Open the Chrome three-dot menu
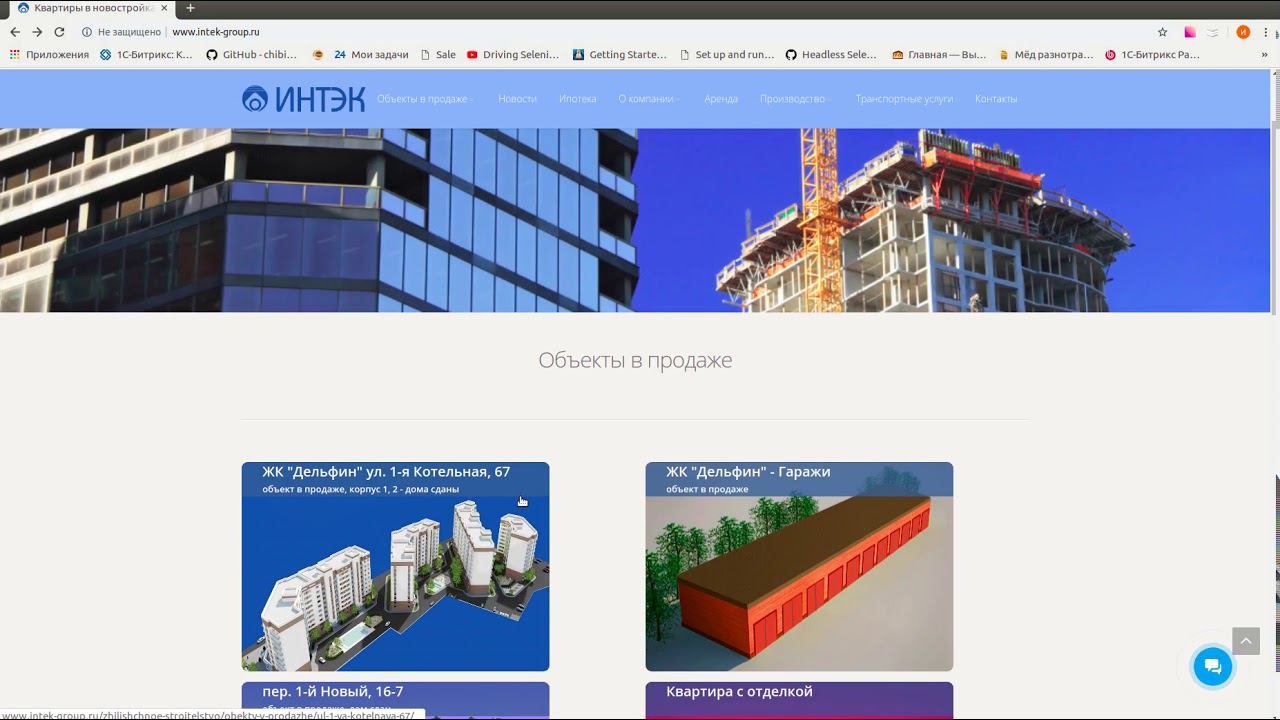Viewport: 1280px width, 720px height. coord(1266,32)
